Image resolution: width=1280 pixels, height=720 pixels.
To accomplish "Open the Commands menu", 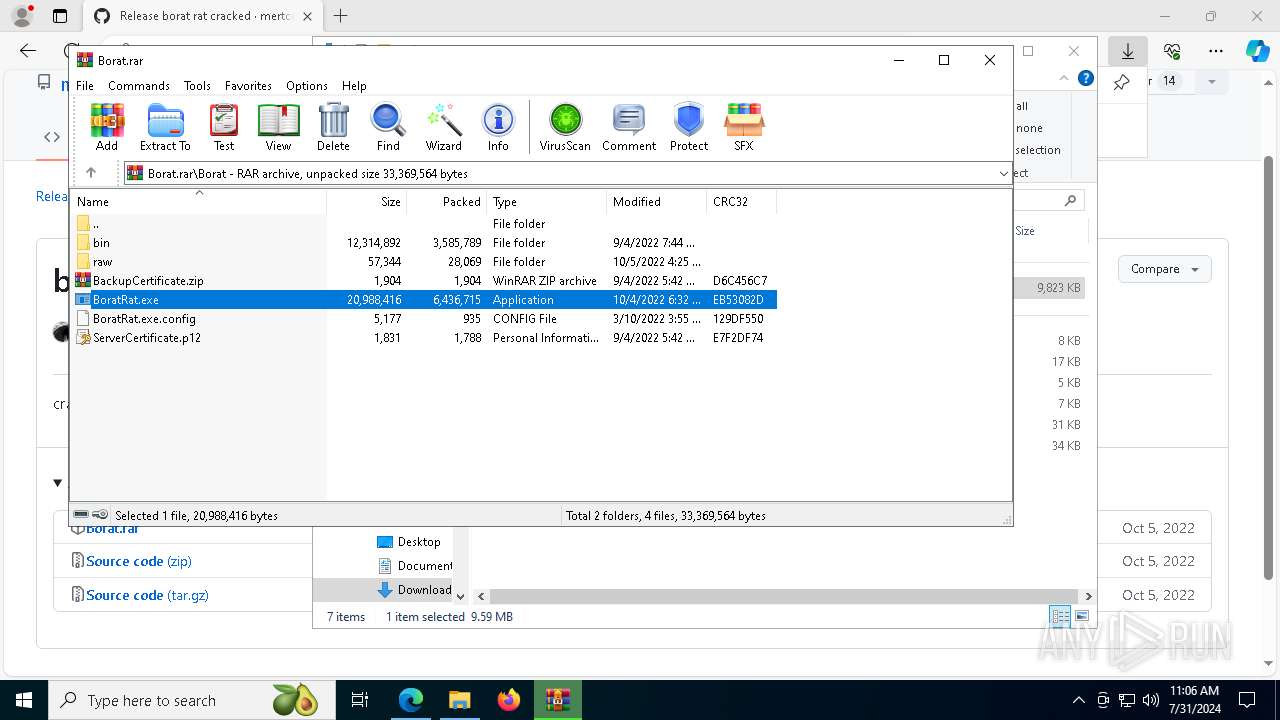I will point(139,86).
